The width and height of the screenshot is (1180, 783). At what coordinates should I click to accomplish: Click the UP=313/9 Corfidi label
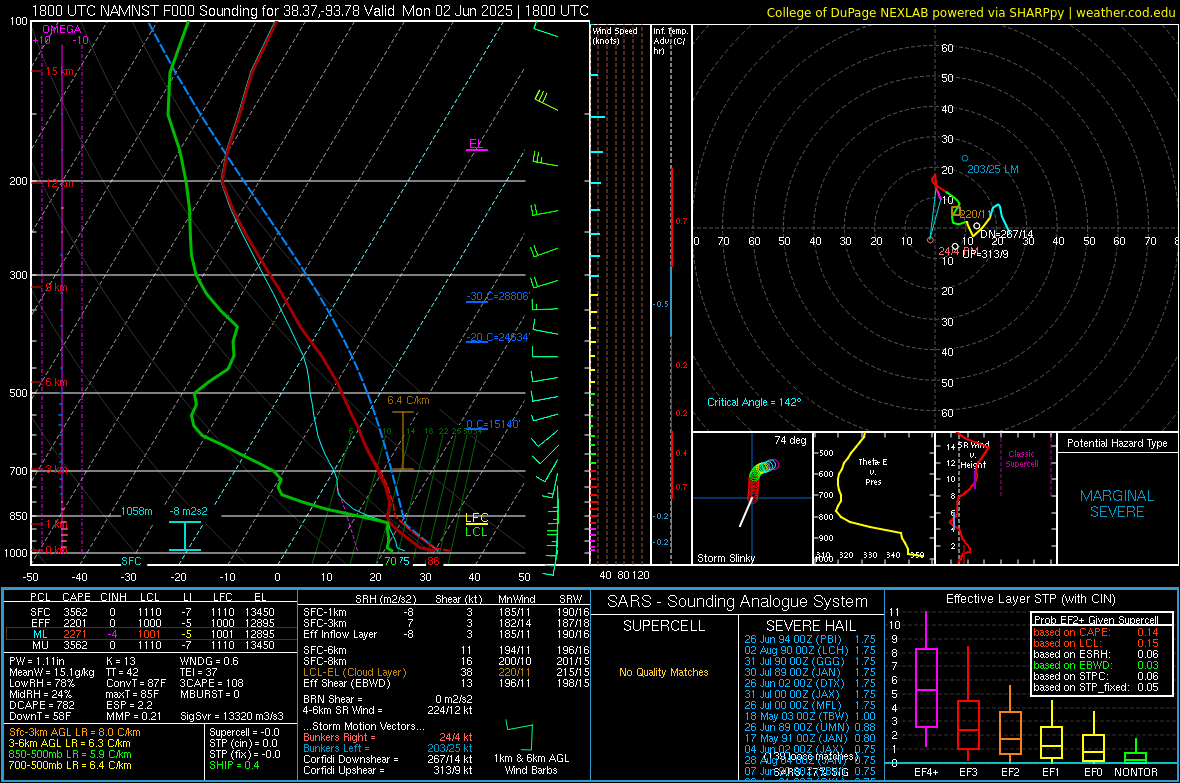985,254
